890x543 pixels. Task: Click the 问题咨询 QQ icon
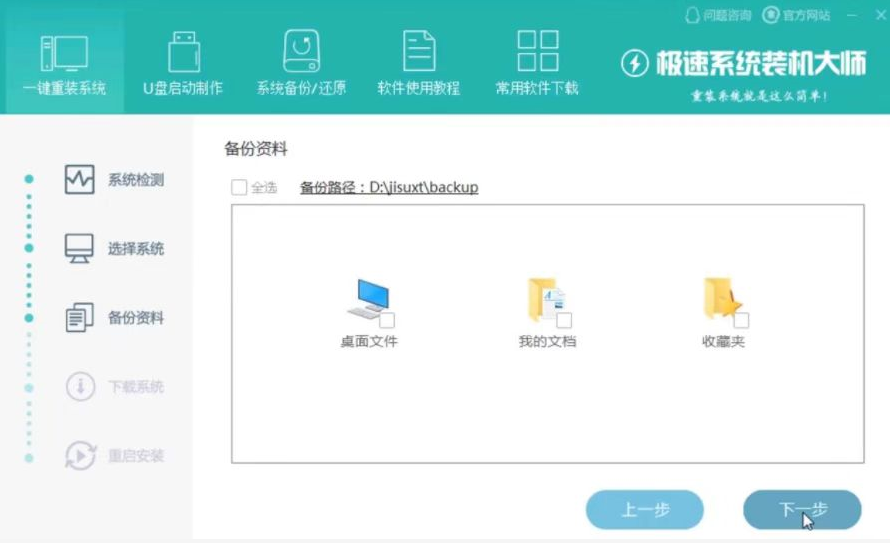click(x=692, y=15)
